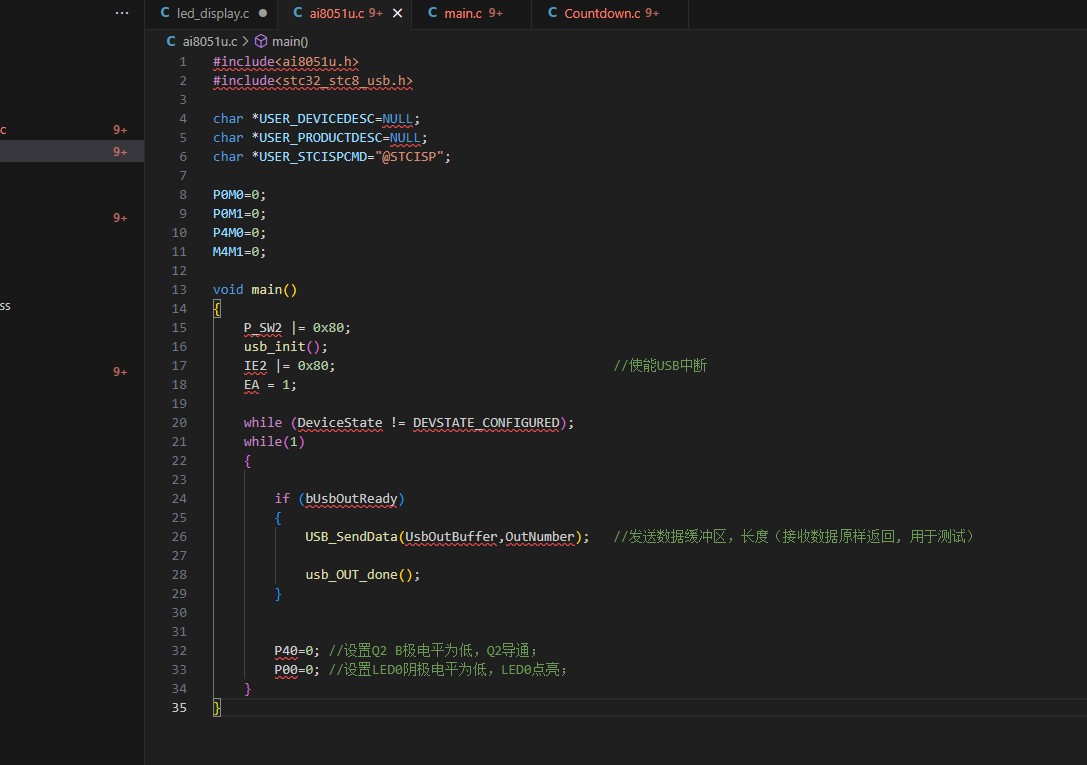Image resolution: width=1087 pixels, height=765 pixels.
Task: Click the C icon in the breadcrumb
Action: click(171, 42)
